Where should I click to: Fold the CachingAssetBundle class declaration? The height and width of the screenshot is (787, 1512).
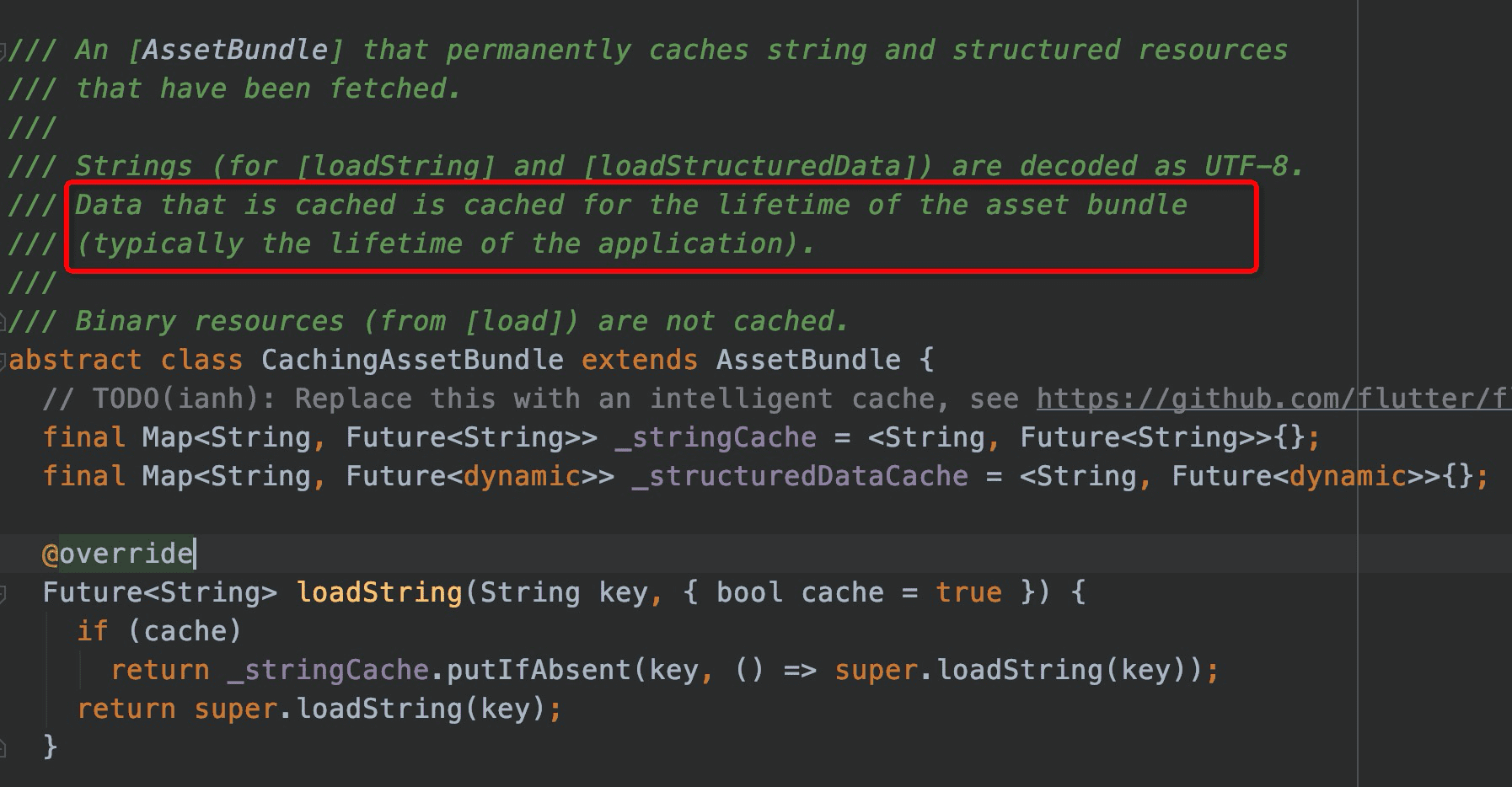(3, 361)
